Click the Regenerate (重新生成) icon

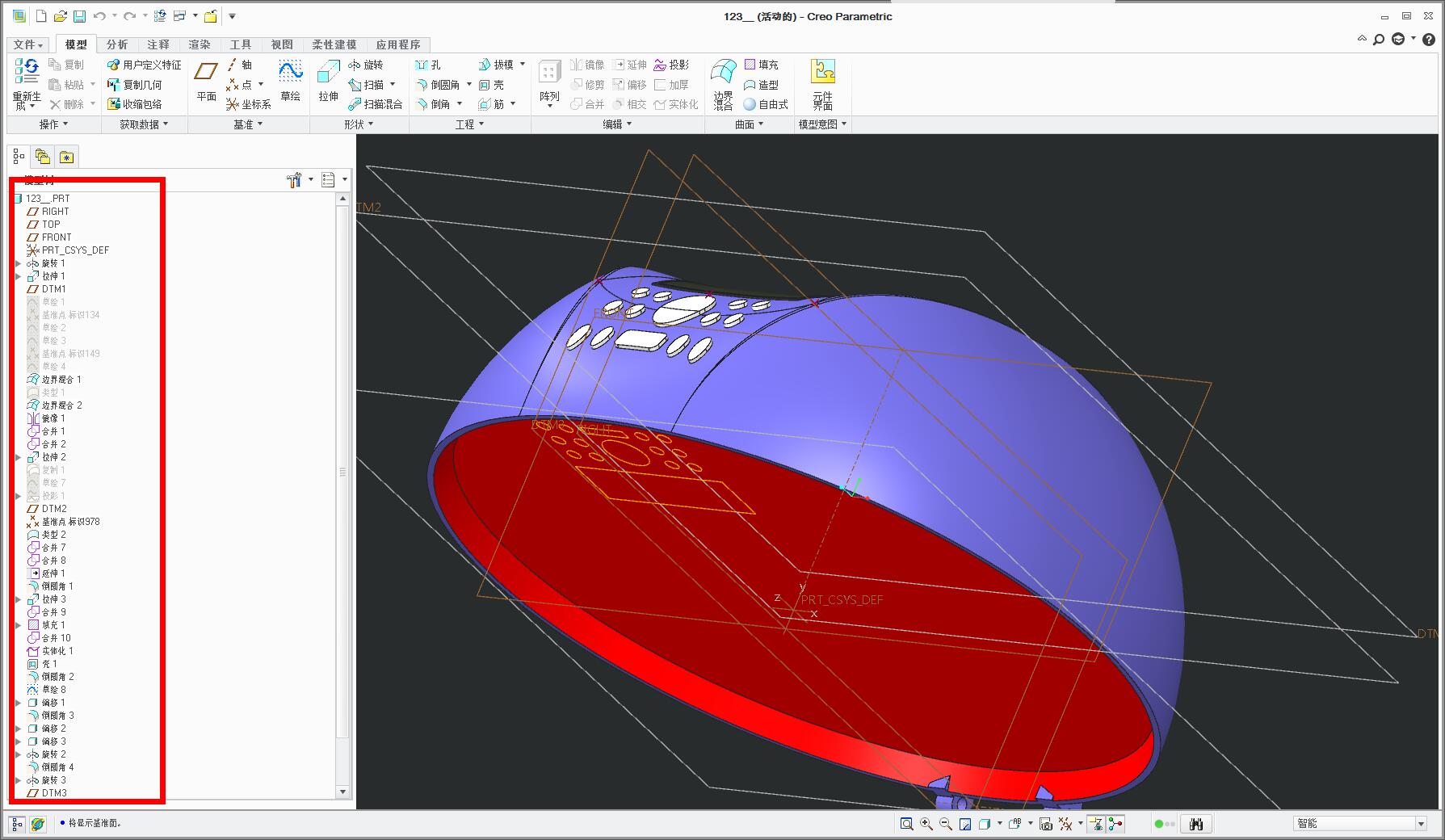pos(27,71)
